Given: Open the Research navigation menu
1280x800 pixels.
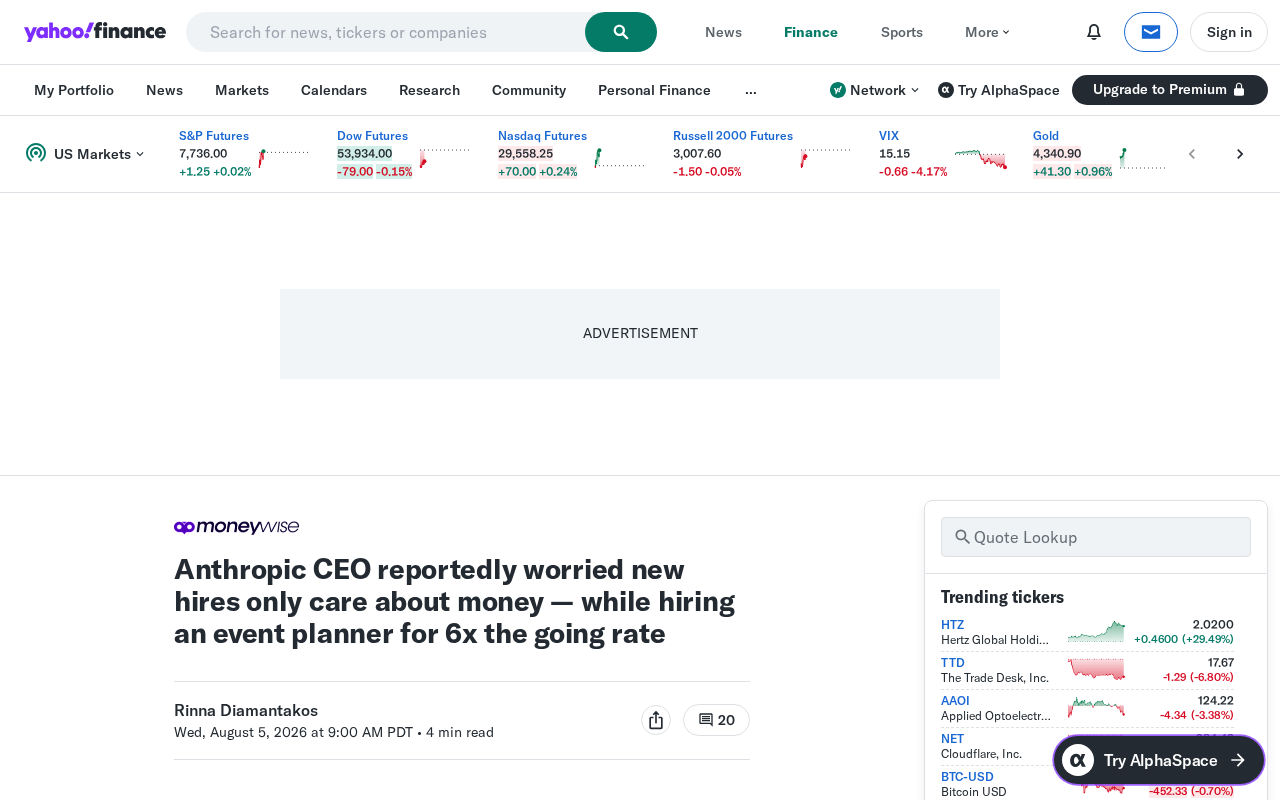Looking at the screenshot, I should [429, 90].
